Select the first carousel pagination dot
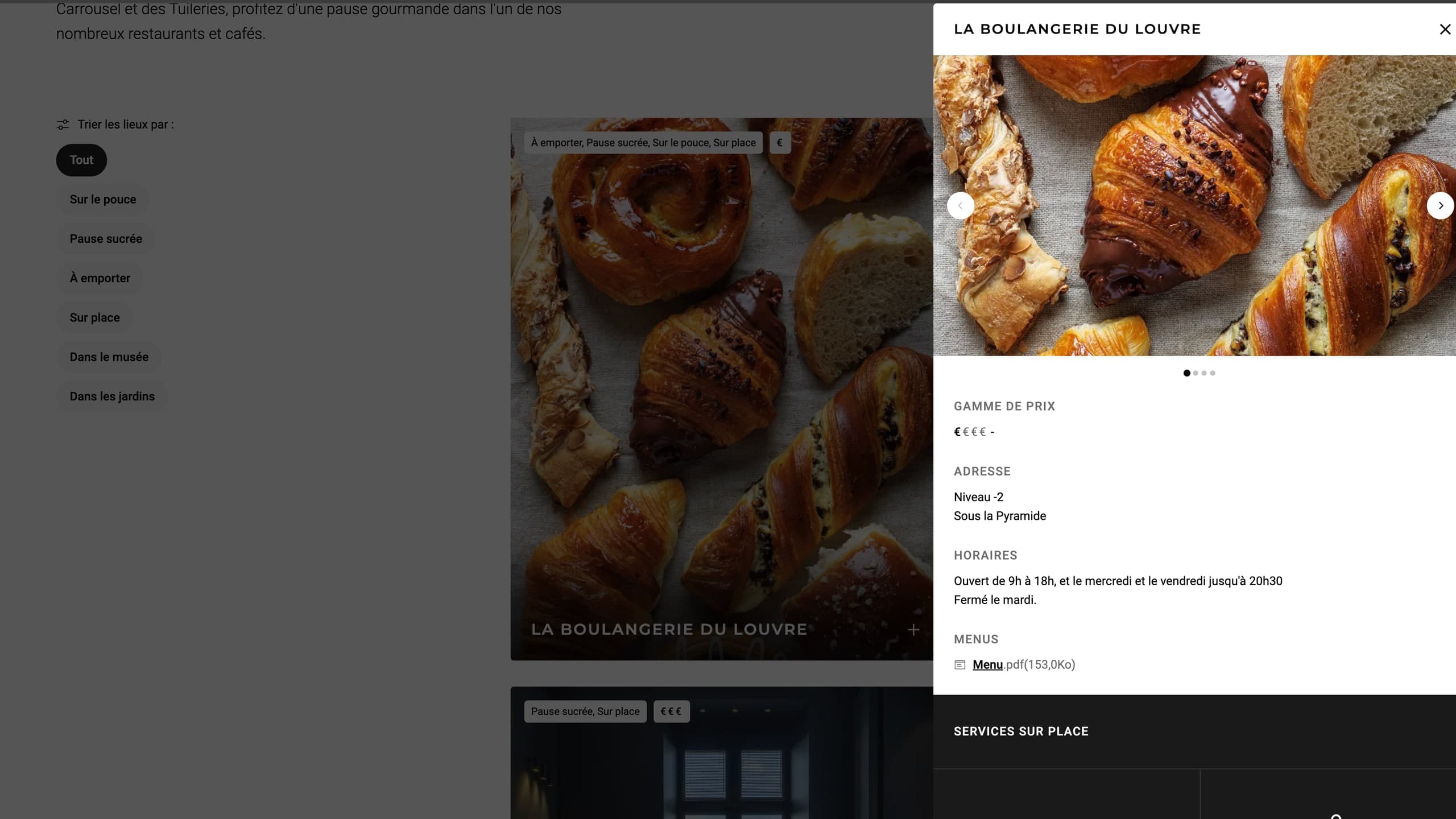 [1186, 373]
